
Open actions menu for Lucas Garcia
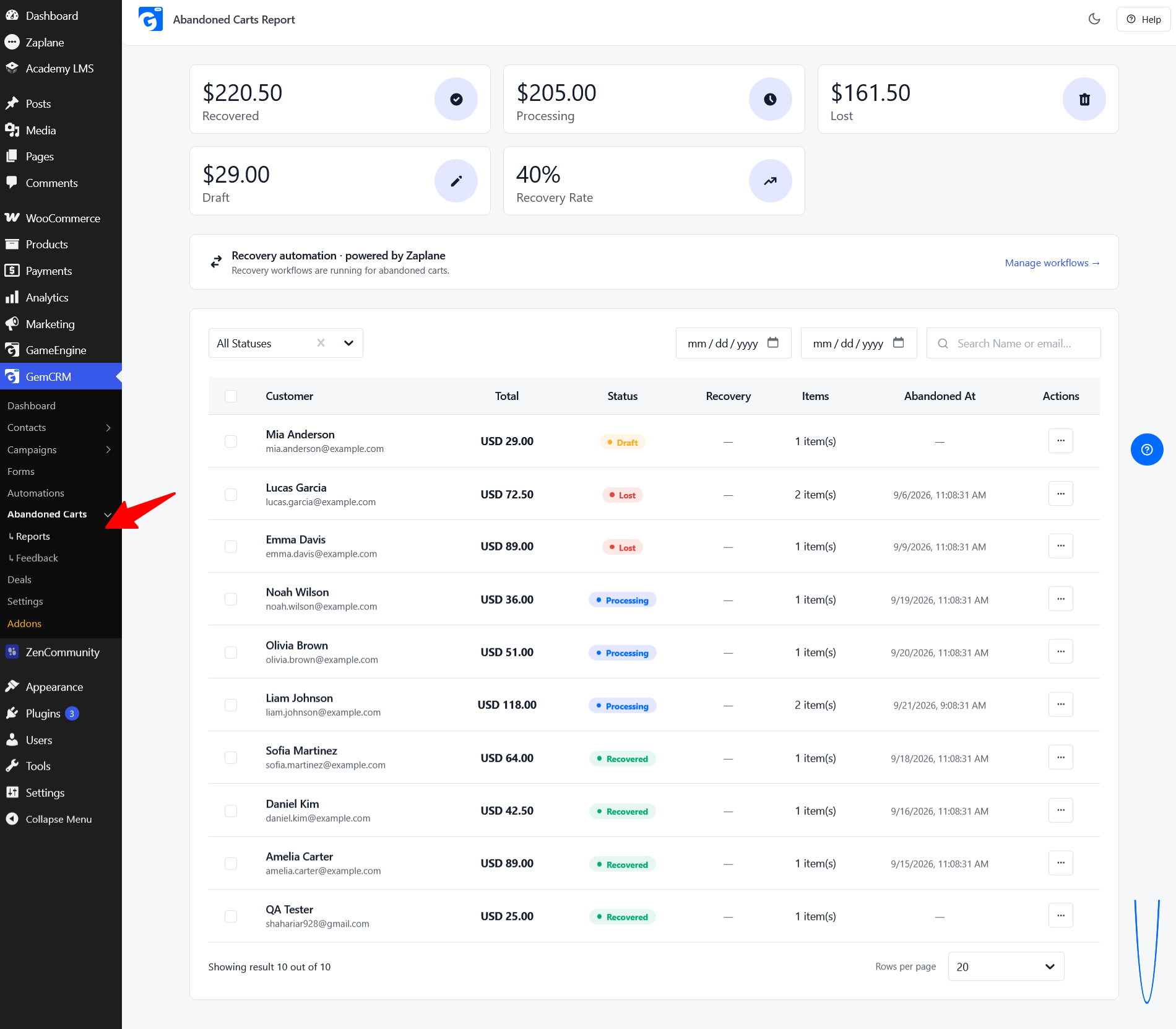point(1061,494)
